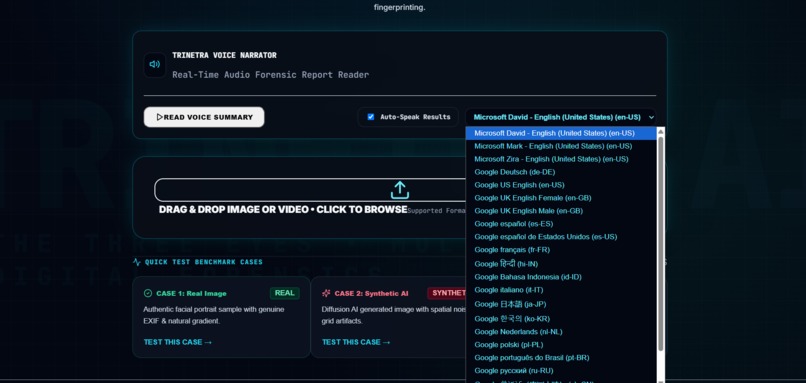Open the voice selection dropdown
The width and height of the screenshot is (806, 383).
click(561, 117)
